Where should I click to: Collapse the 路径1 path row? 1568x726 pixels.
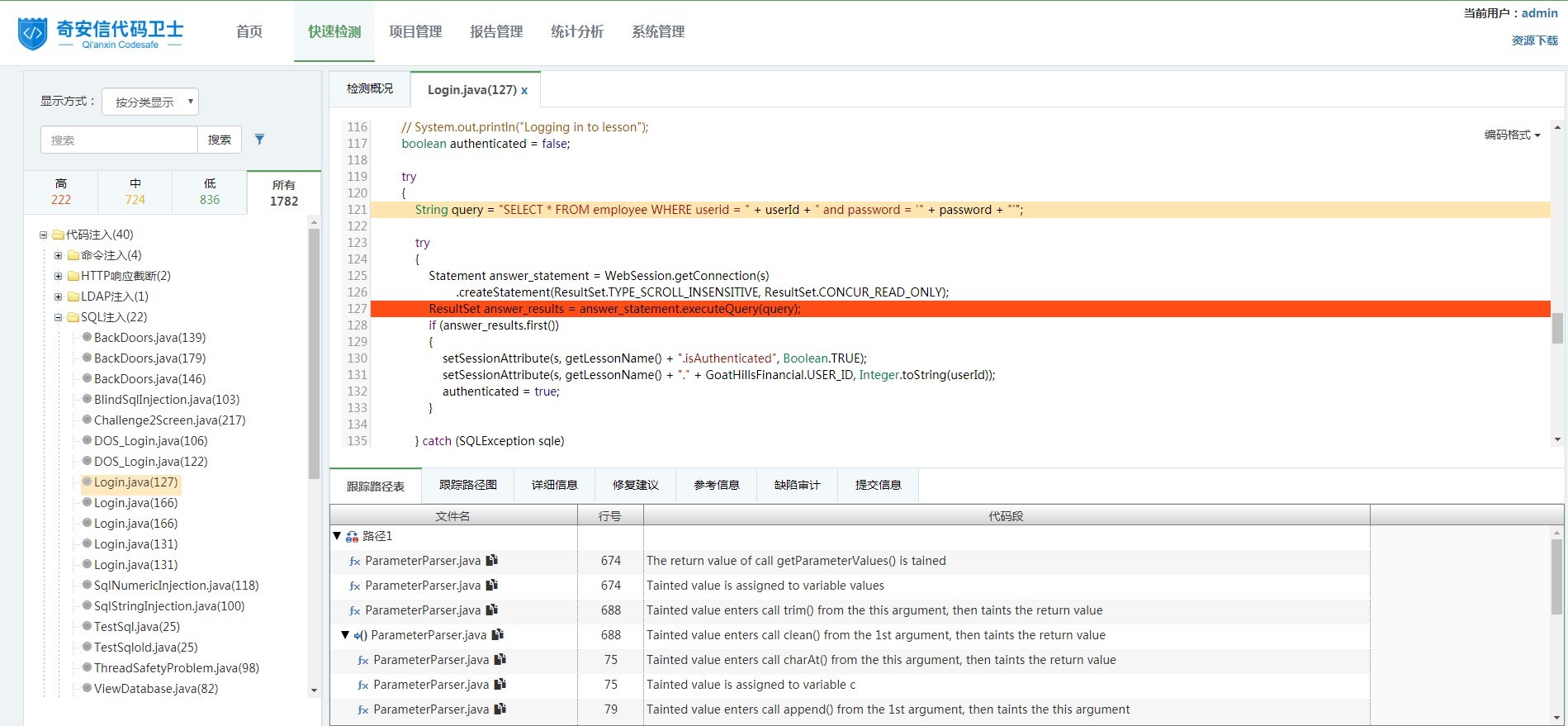(337, 536)
